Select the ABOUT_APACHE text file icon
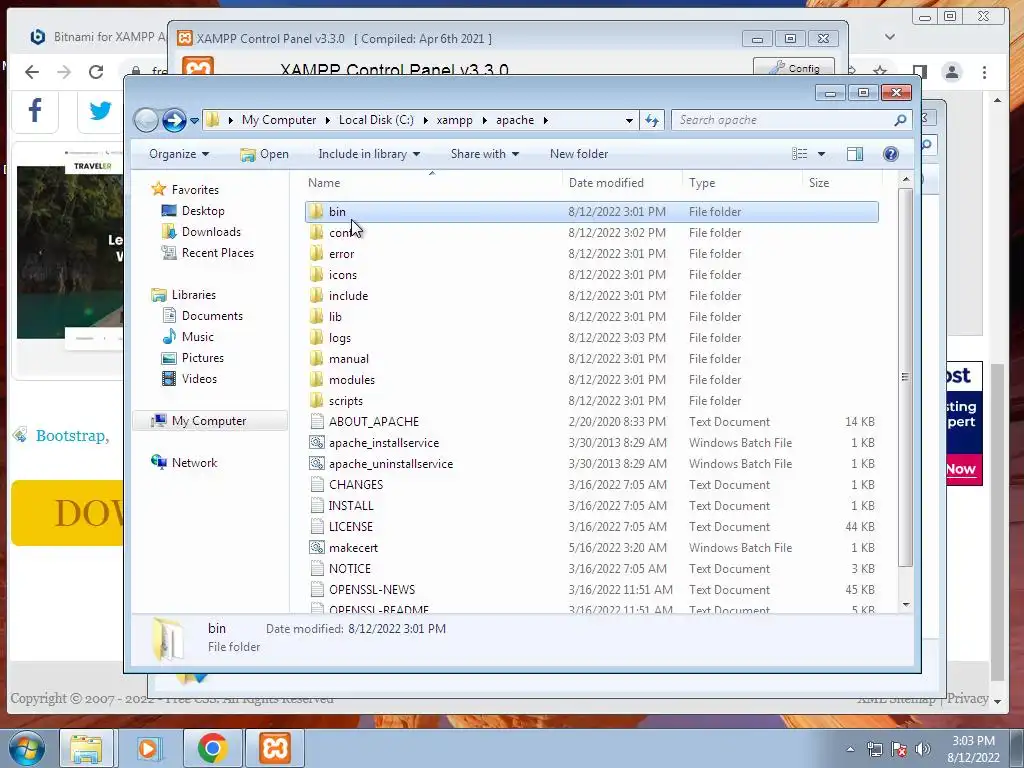The height and width of the screenshot is (768, 1024). (x=317, y=422)
